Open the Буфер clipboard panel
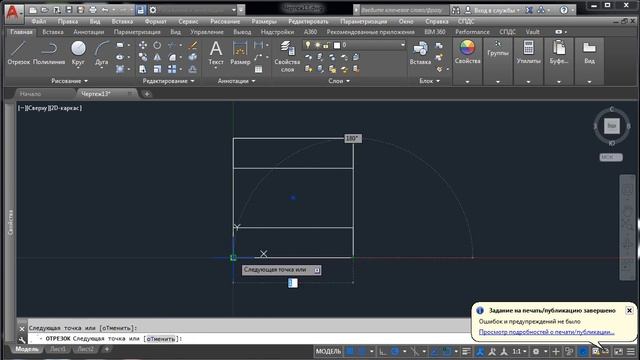The width and height of the screenshot is (640, 360). point(559,52)
